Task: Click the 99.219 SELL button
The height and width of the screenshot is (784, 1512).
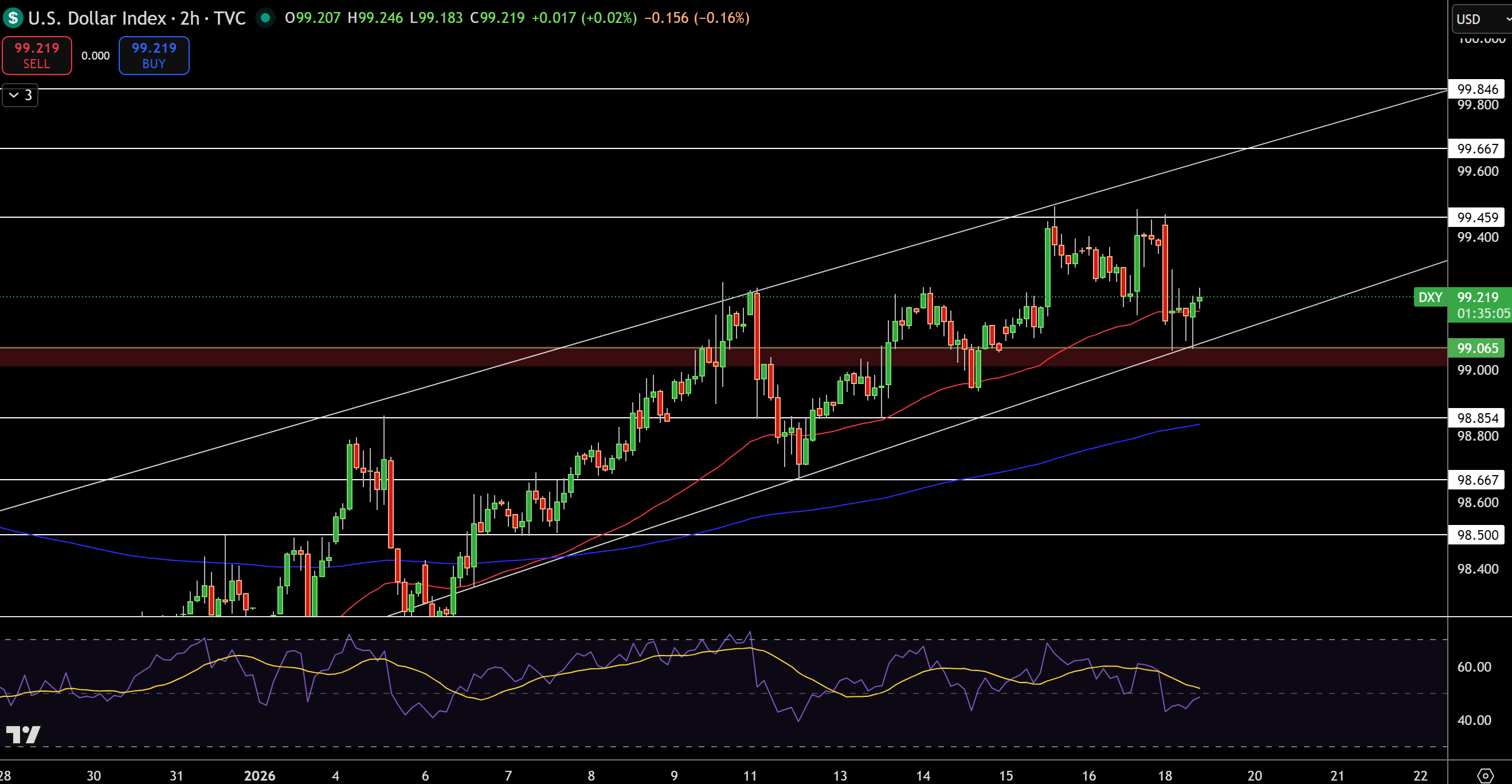Action: 37,56
